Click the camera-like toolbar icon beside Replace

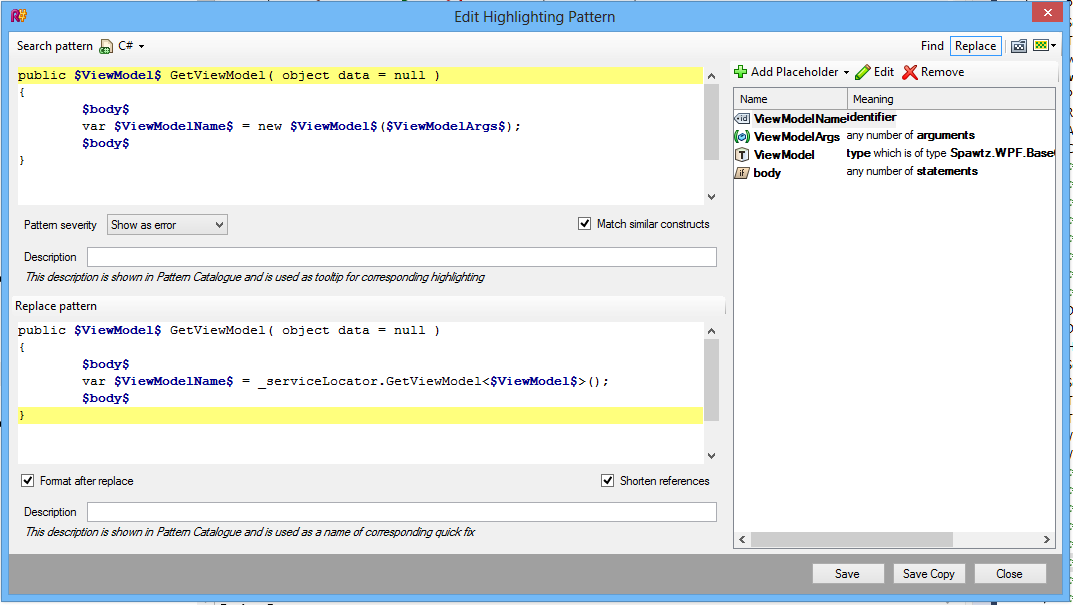tap(1019, 46)
